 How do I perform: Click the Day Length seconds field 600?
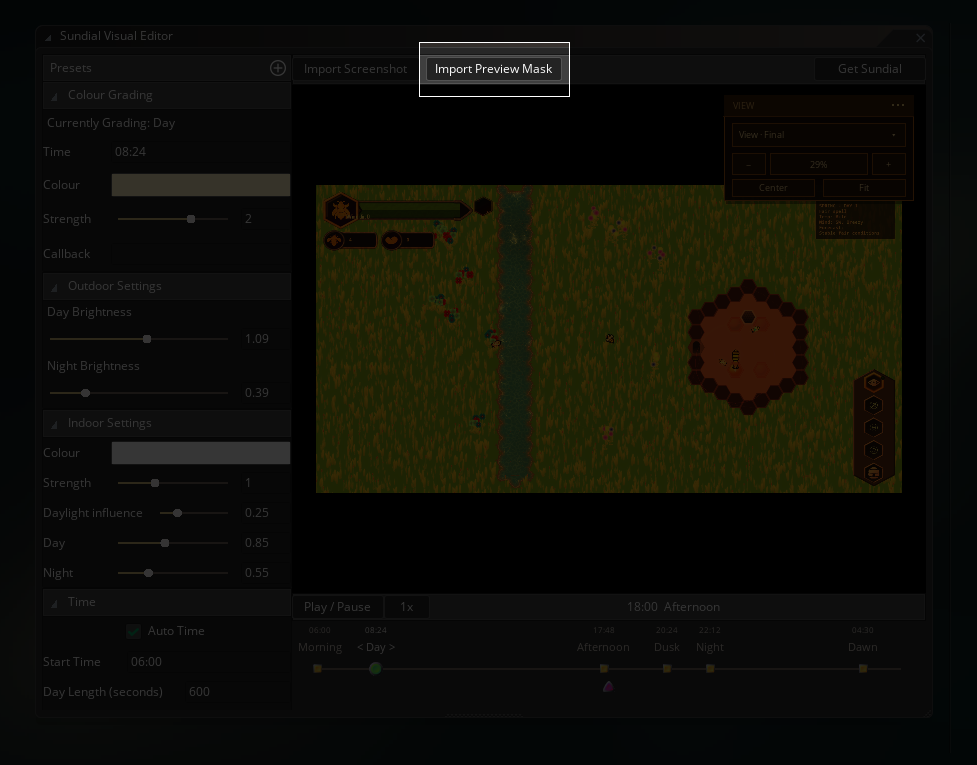[236, 692]
